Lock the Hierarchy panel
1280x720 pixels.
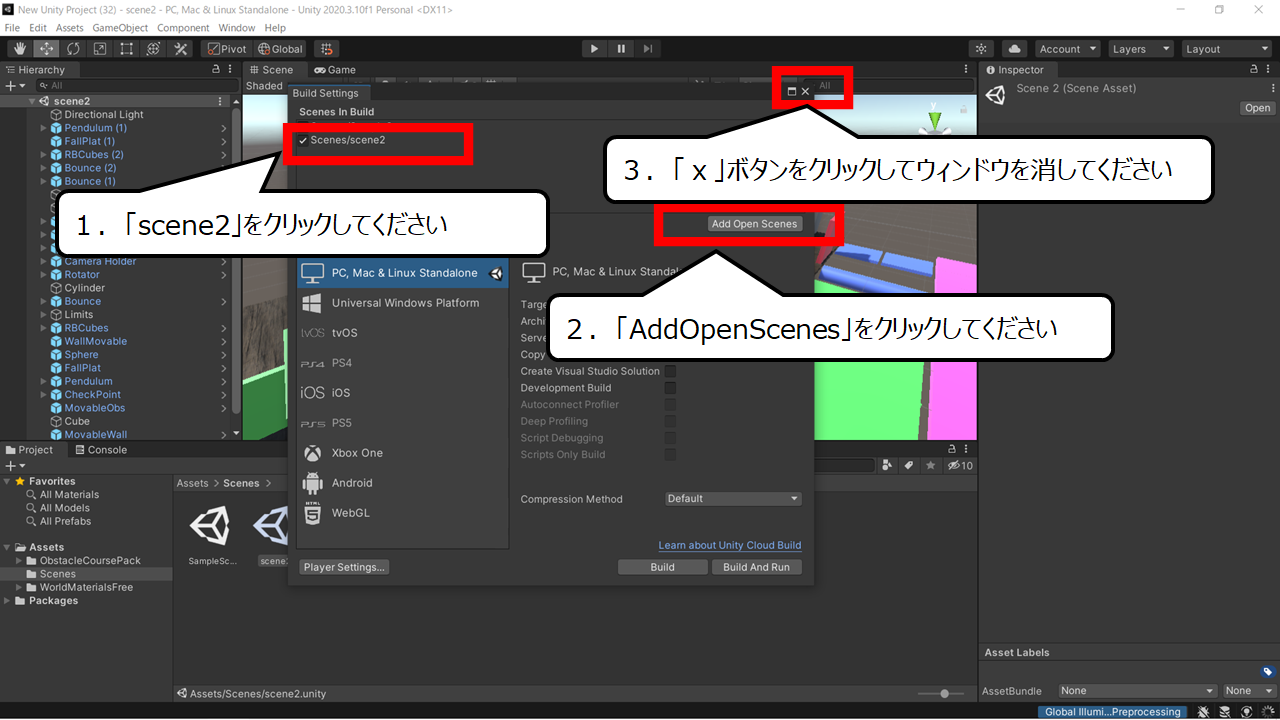point(216,70)
